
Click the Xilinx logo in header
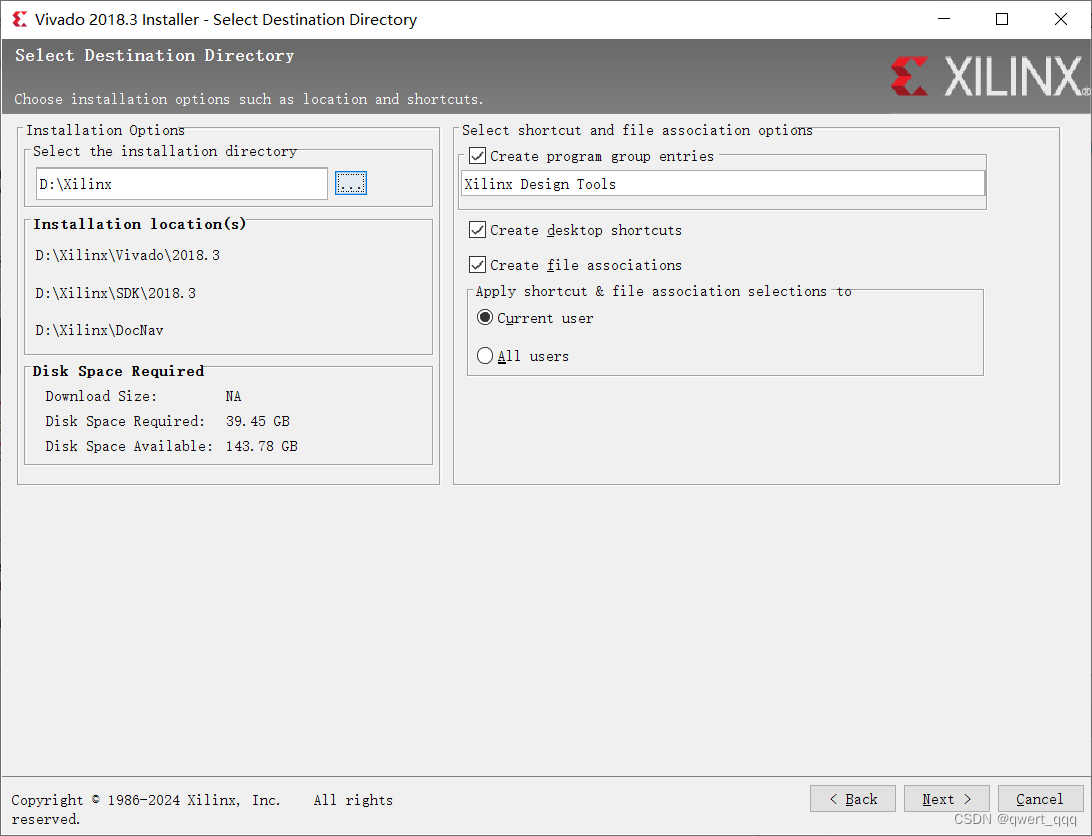pos(989,76)
